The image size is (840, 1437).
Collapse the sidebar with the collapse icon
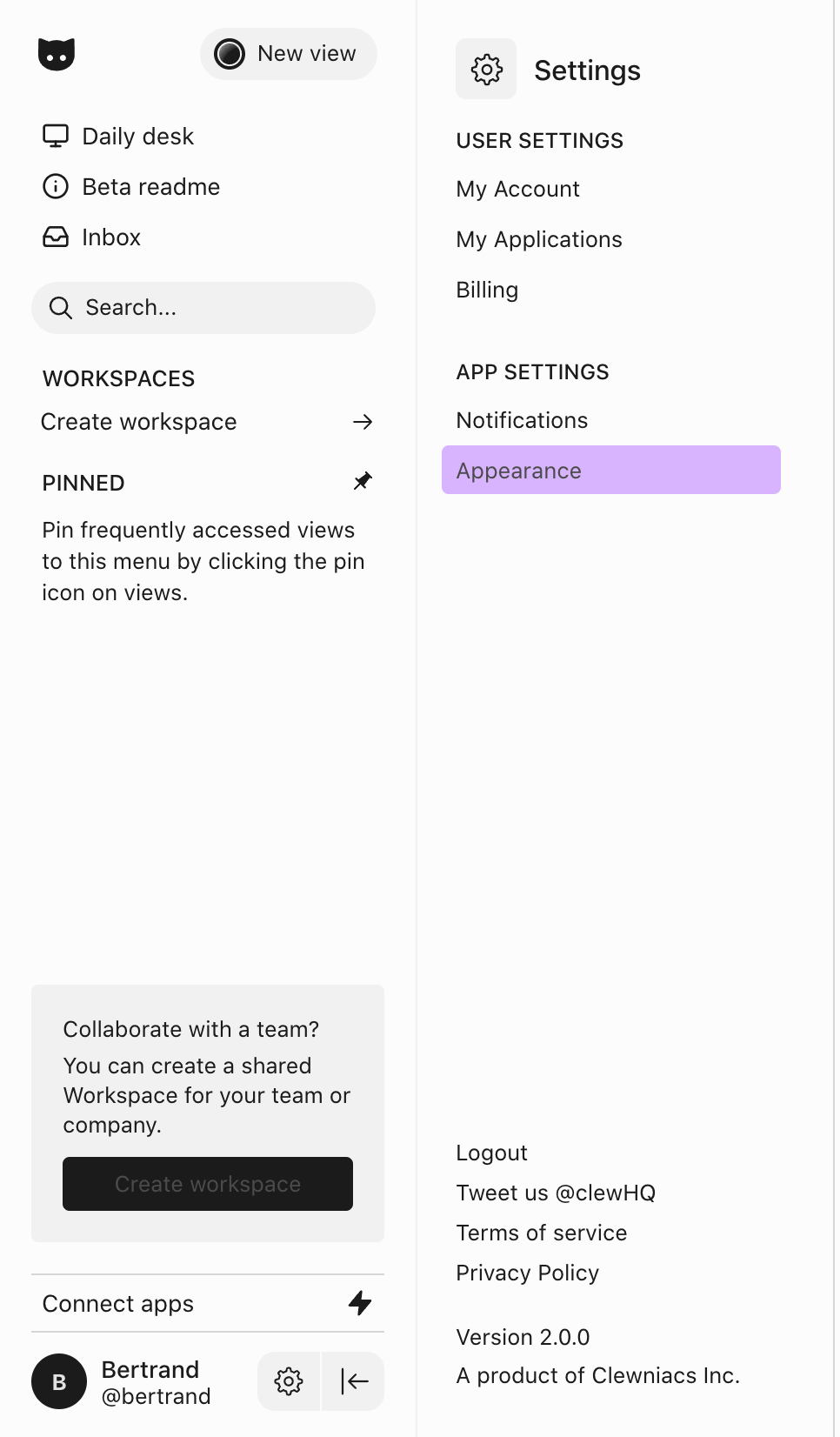click(x=352, y=1381)
